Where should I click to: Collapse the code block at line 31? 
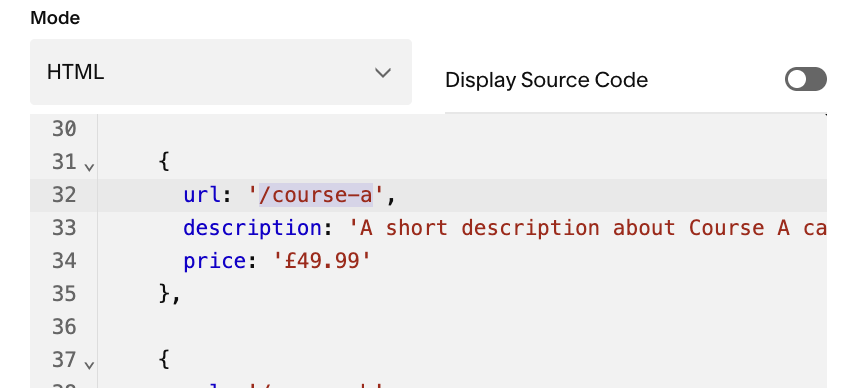pos(90,167)
